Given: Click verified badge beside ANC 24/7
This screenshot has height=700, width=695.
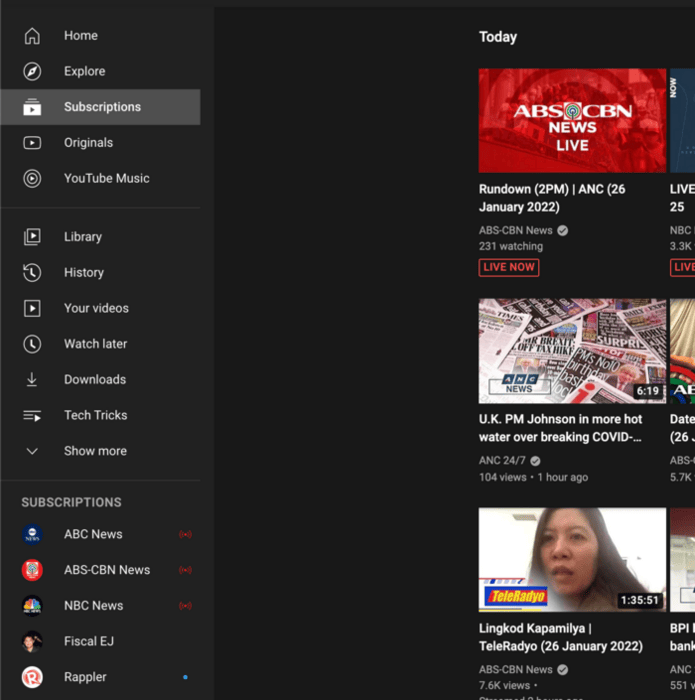Looking at the screenshot, I should [x=535, y=460].
